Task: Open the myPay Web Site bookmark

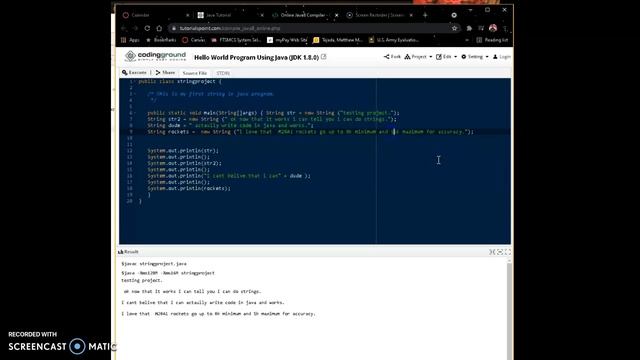Action: click(287, 40)
